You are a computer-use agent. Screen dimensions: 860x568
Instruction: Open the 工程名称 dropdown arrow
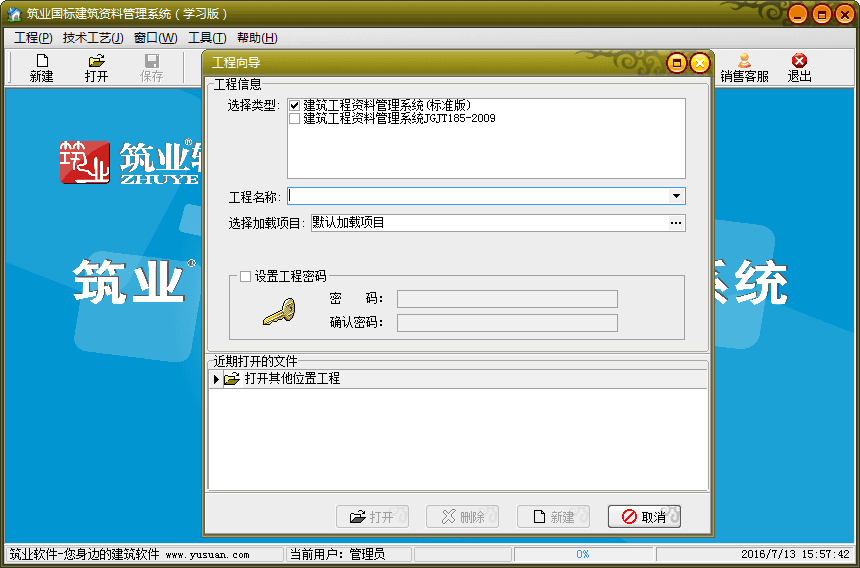tap(676, 196)
